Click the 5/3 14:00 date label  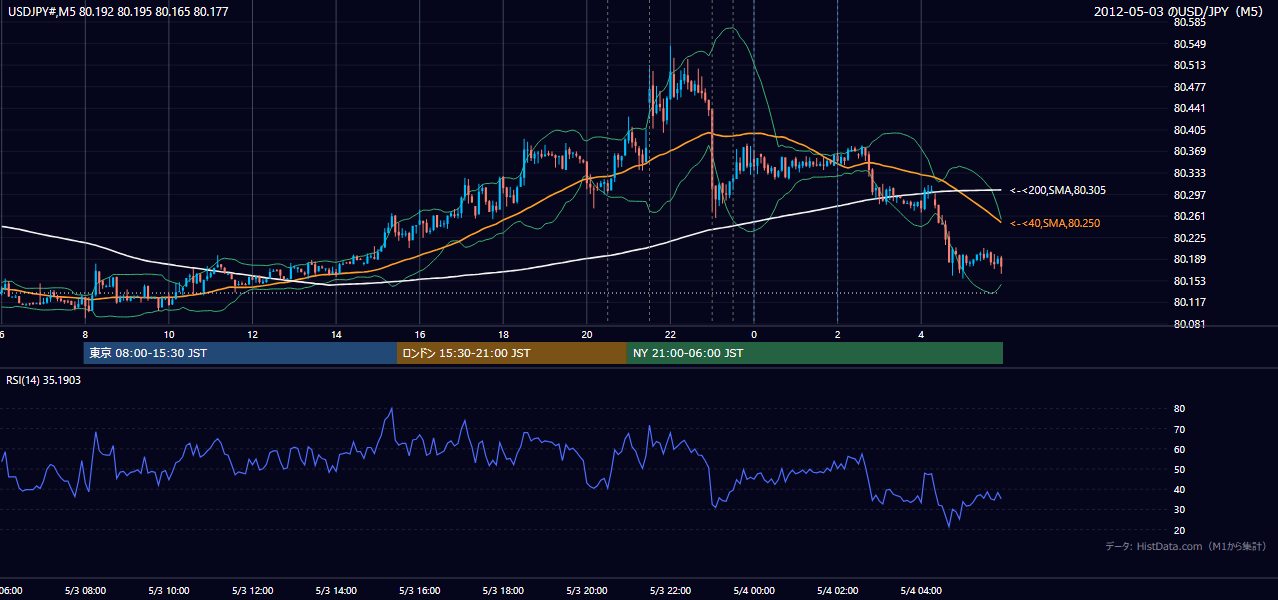click(x=335, y=590)
